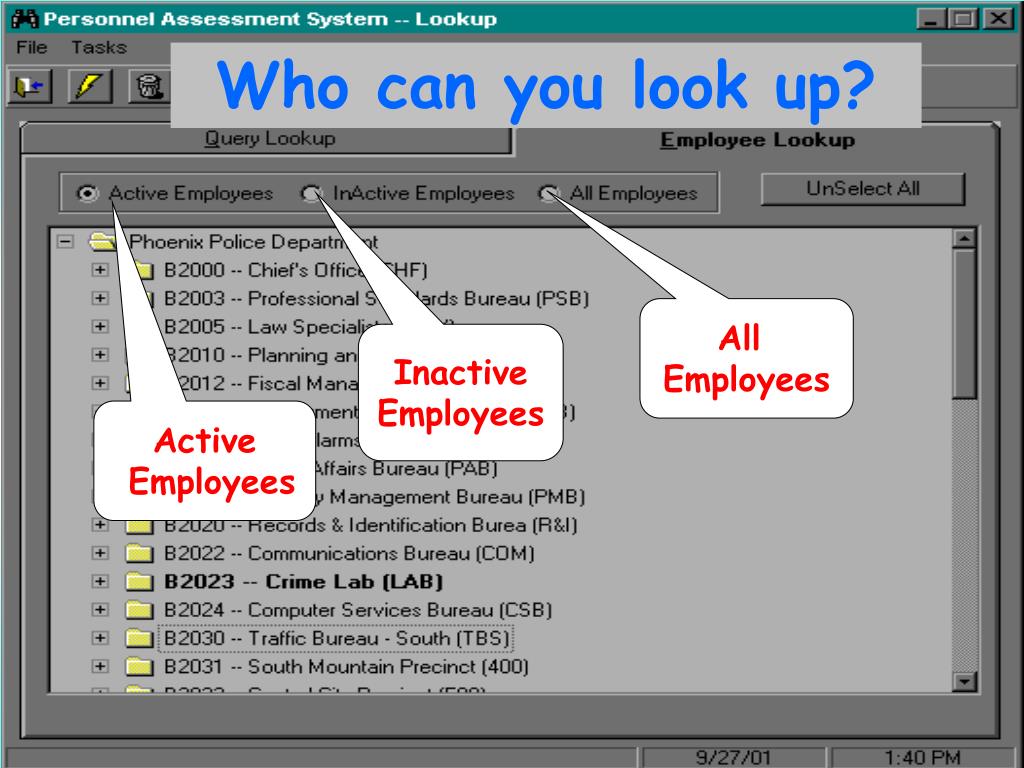This screenshot has width=1024, height=768.
Task: Select the B2000 Chief's Office row
Action: coord(295,270)
